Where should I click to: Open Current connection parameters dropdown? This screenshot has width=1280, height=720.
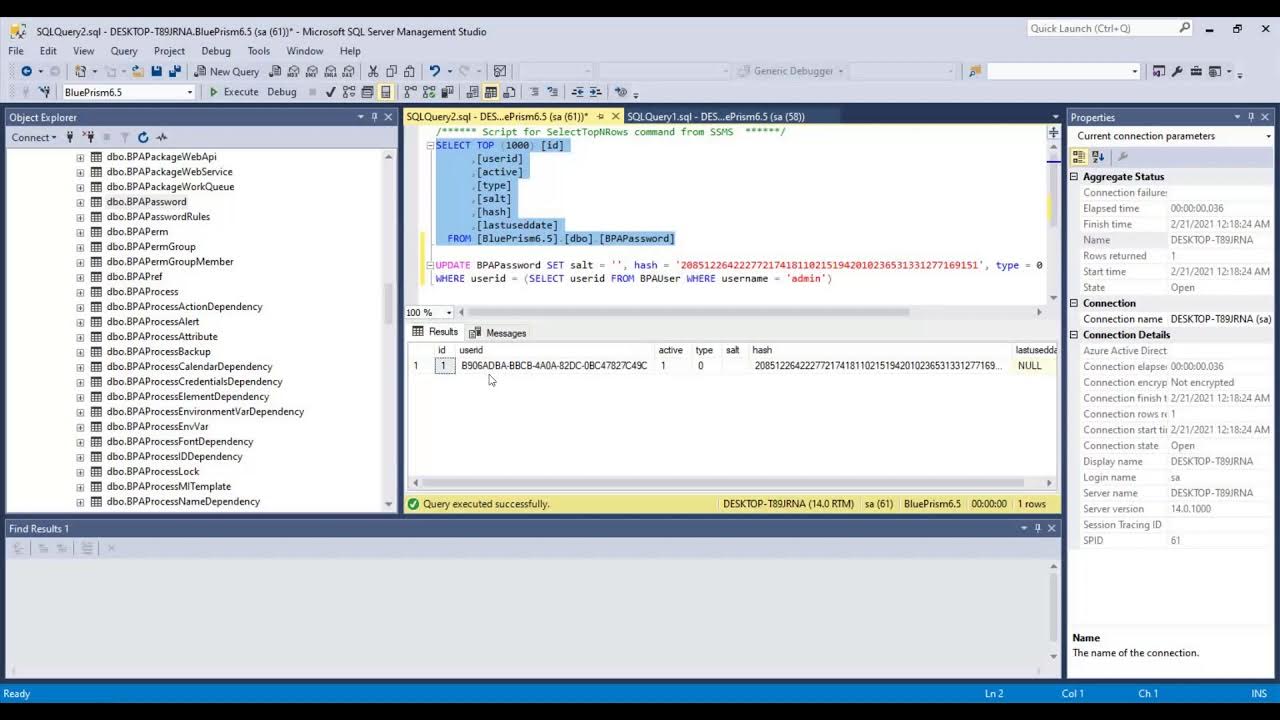click(1269, 136)
